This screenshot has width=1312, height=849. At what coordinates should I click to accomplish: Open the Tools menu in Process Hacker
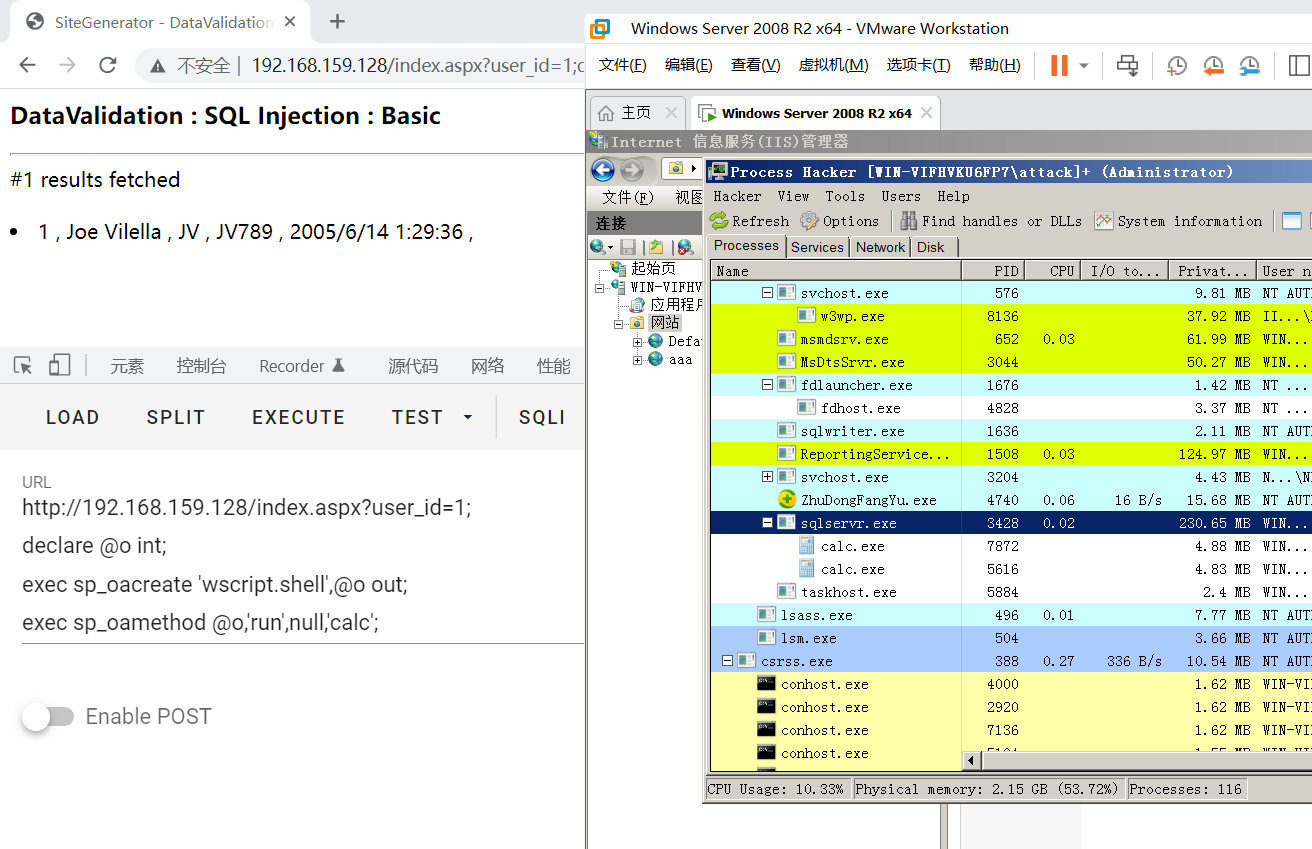click(845, 196)
